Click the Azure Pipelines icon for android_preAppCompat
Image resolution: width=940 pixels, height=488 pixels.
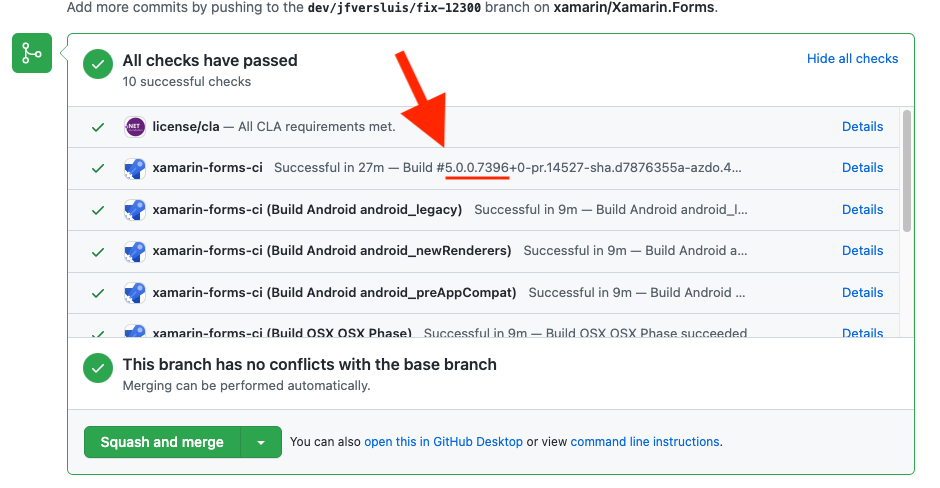(x=134, y=293)
